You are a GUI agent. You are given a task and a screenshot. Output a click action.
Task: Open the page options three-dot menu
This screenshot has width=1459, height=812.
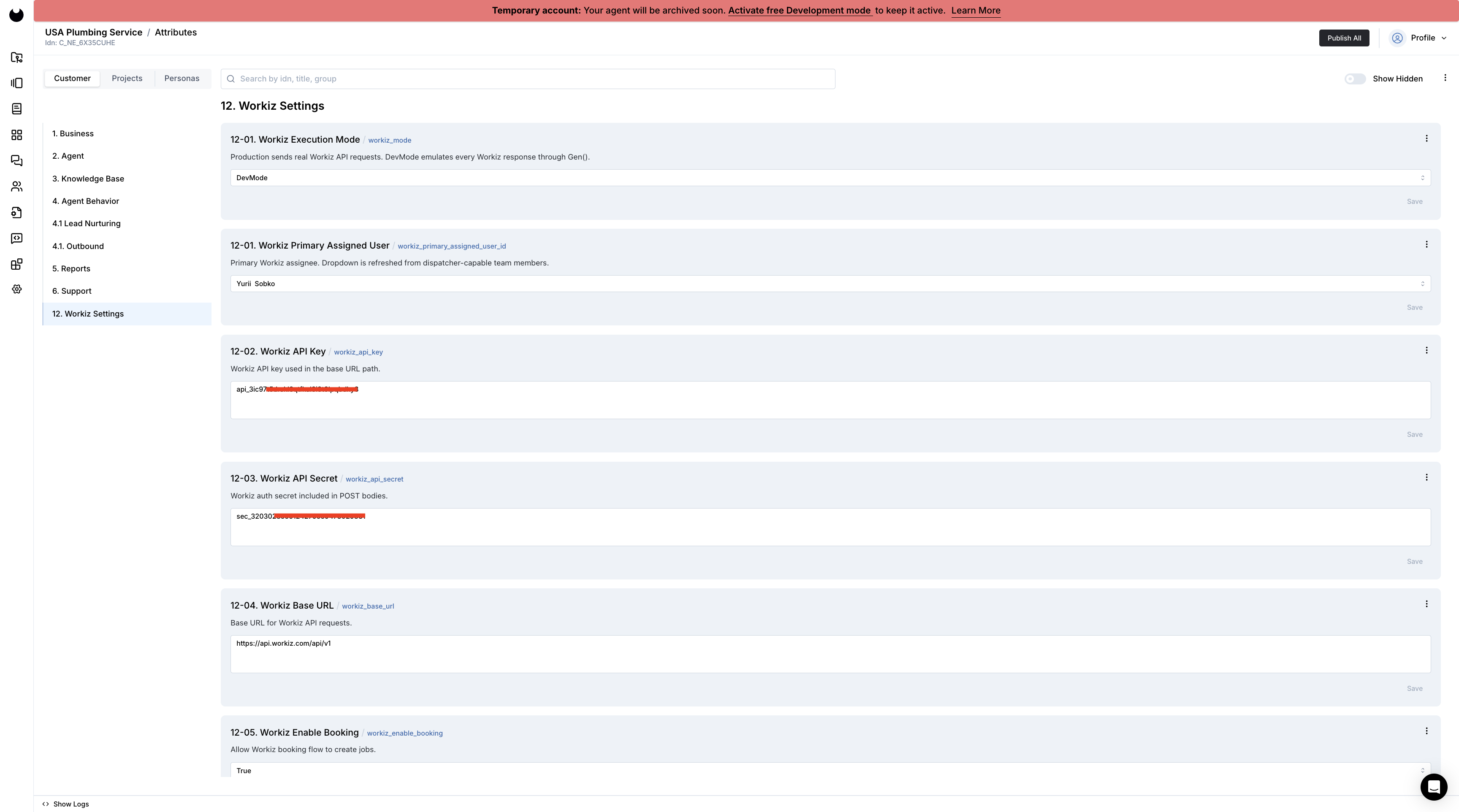coord(1445,78)
